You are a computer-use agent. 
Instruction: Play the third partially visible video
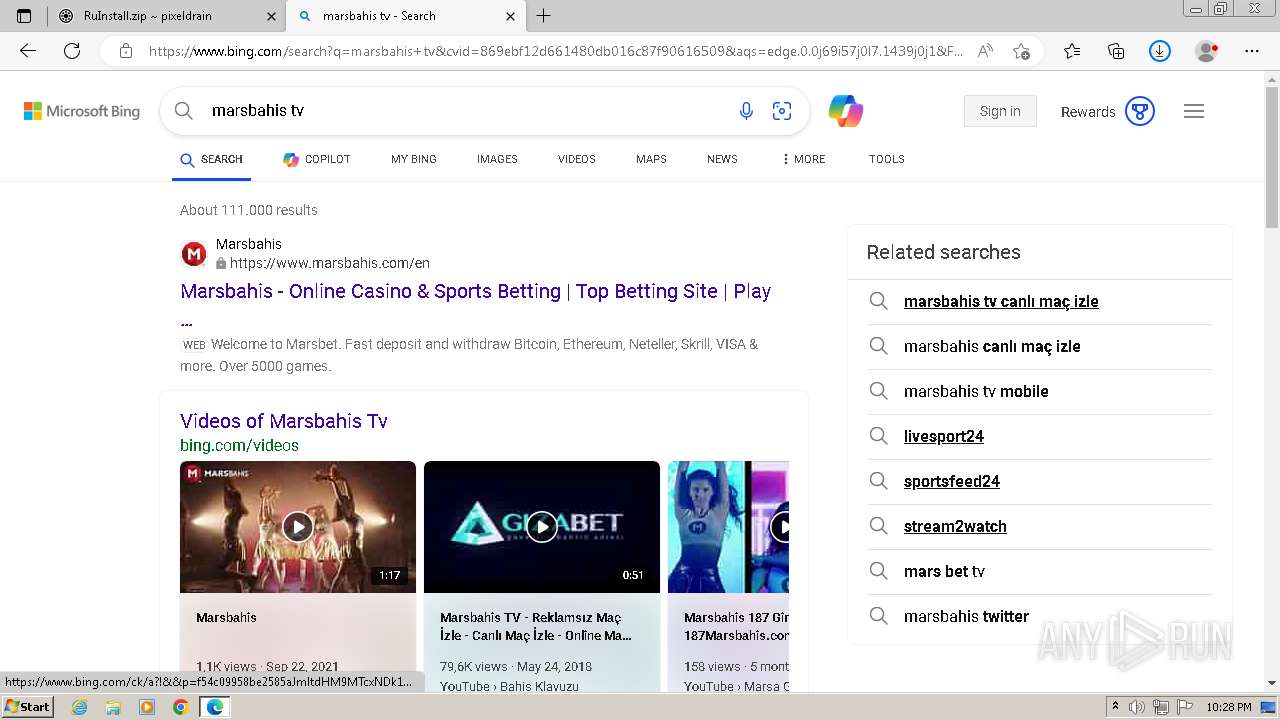[x=728, y=527]
